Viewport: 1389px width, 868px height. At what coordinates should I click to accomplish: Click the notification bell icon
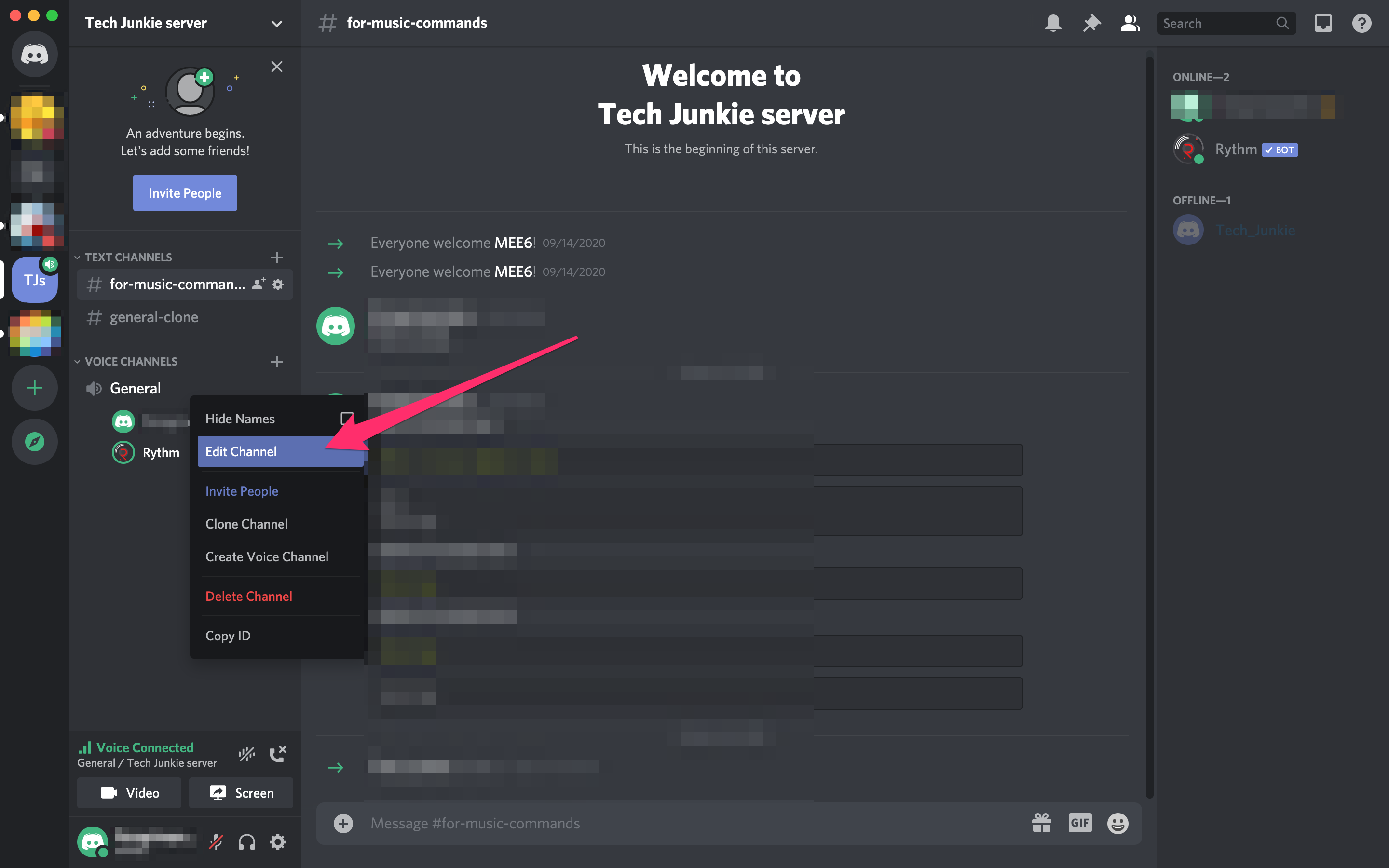(1053, 22)
